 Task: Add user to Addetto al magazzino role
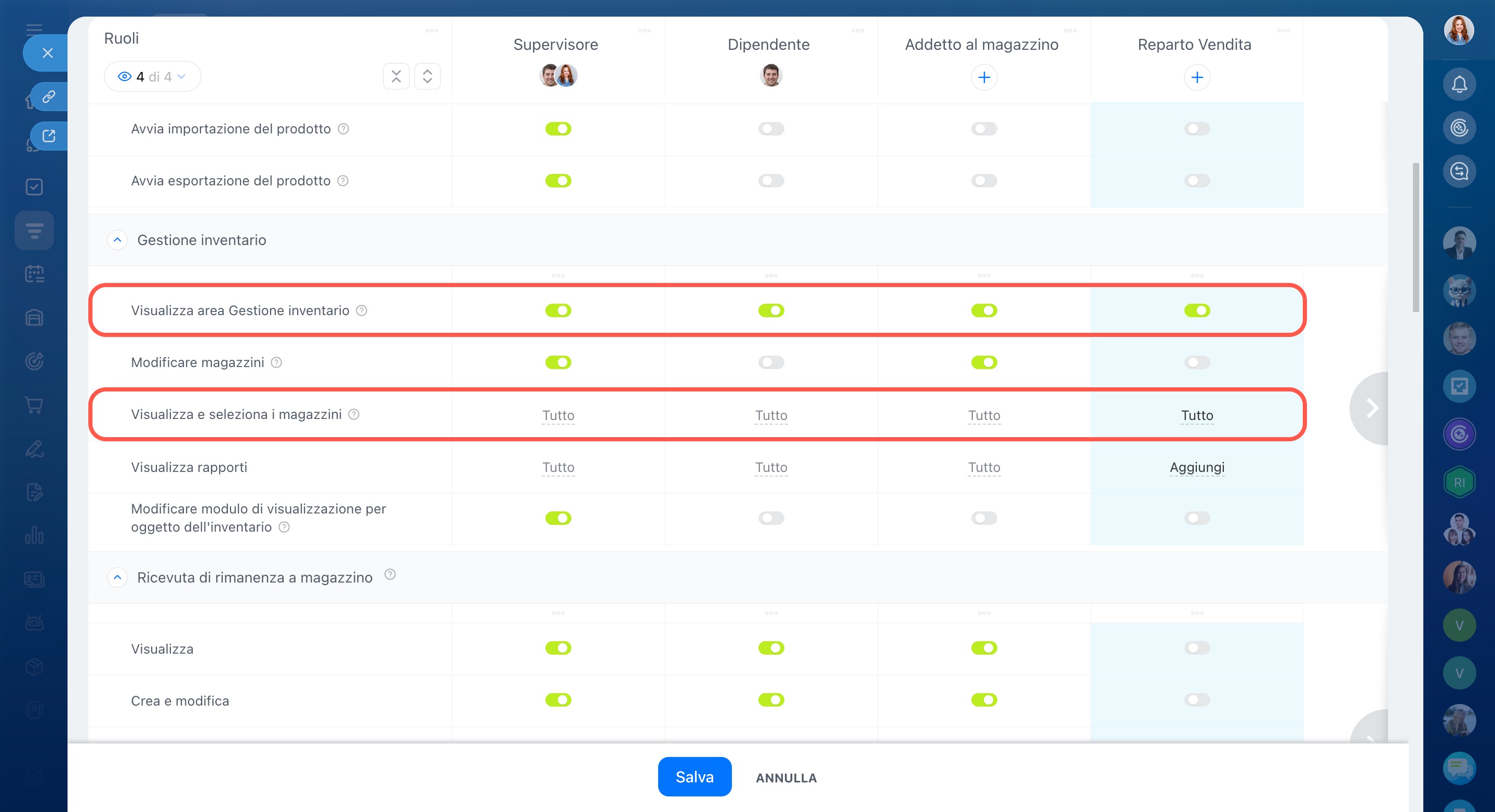pos(984,78)
